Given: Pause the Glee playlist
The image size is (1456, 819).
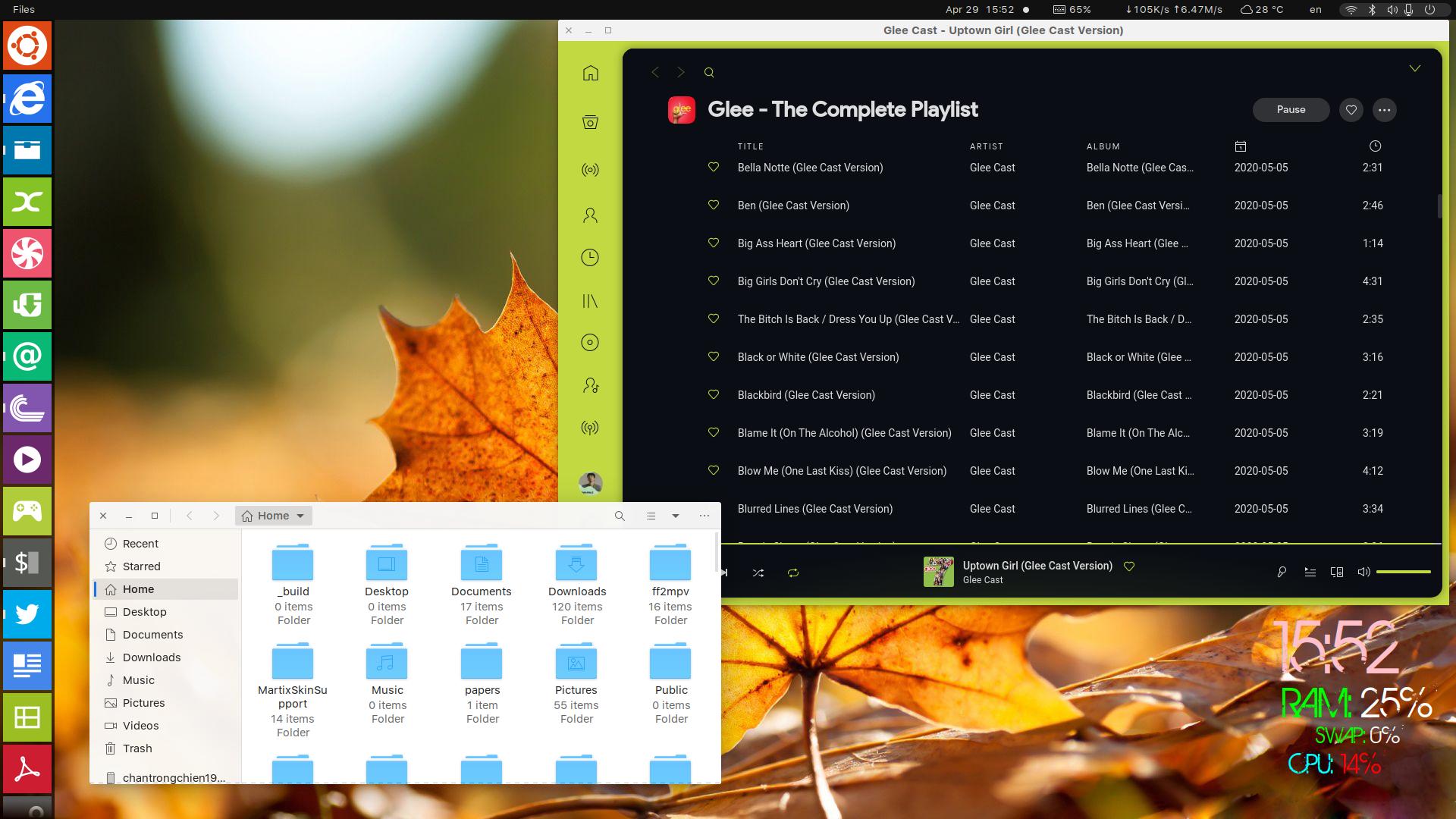Looking at the screenshot, I should pyautogui.click(x=1291, y=110).
